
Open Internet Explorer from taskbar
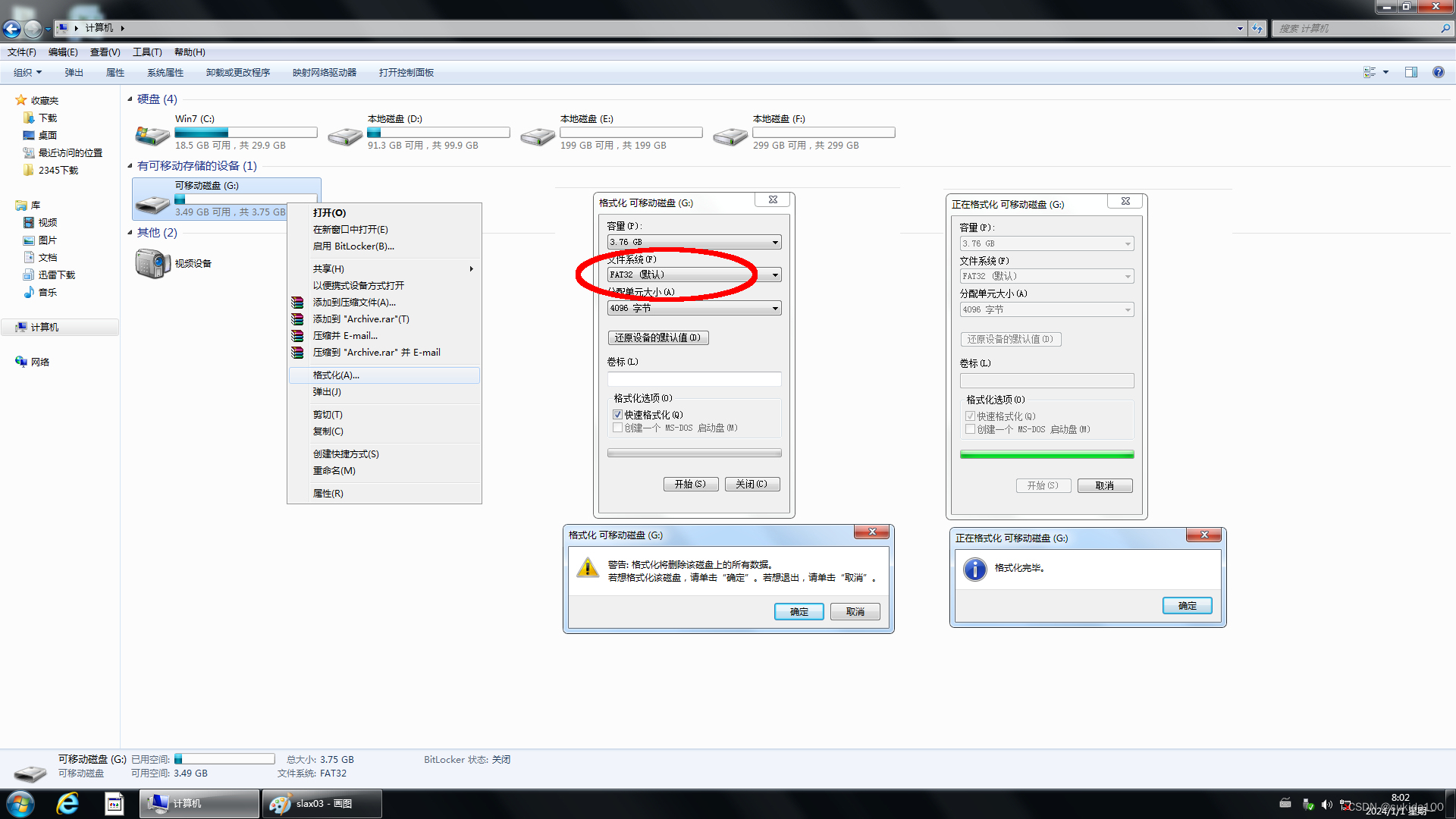tap(67, 803)
